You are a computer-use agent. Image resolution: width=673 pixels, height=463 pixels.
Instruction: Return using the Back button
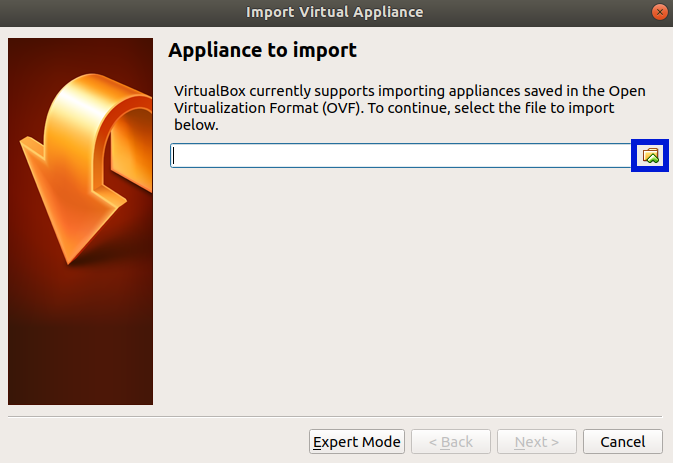tap(451, 442)
